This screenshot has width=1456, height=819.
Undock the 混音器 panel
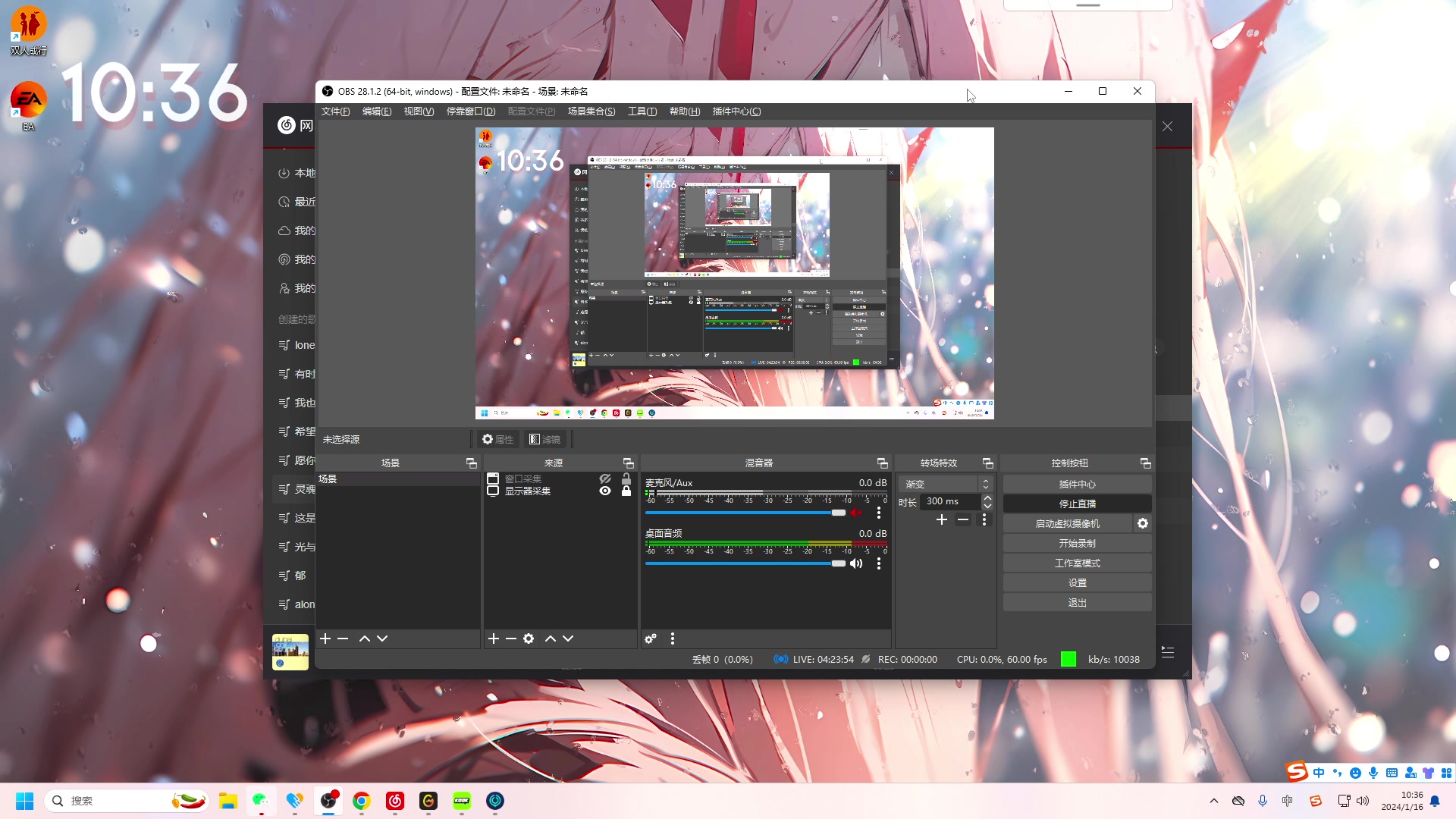point(883,463)
